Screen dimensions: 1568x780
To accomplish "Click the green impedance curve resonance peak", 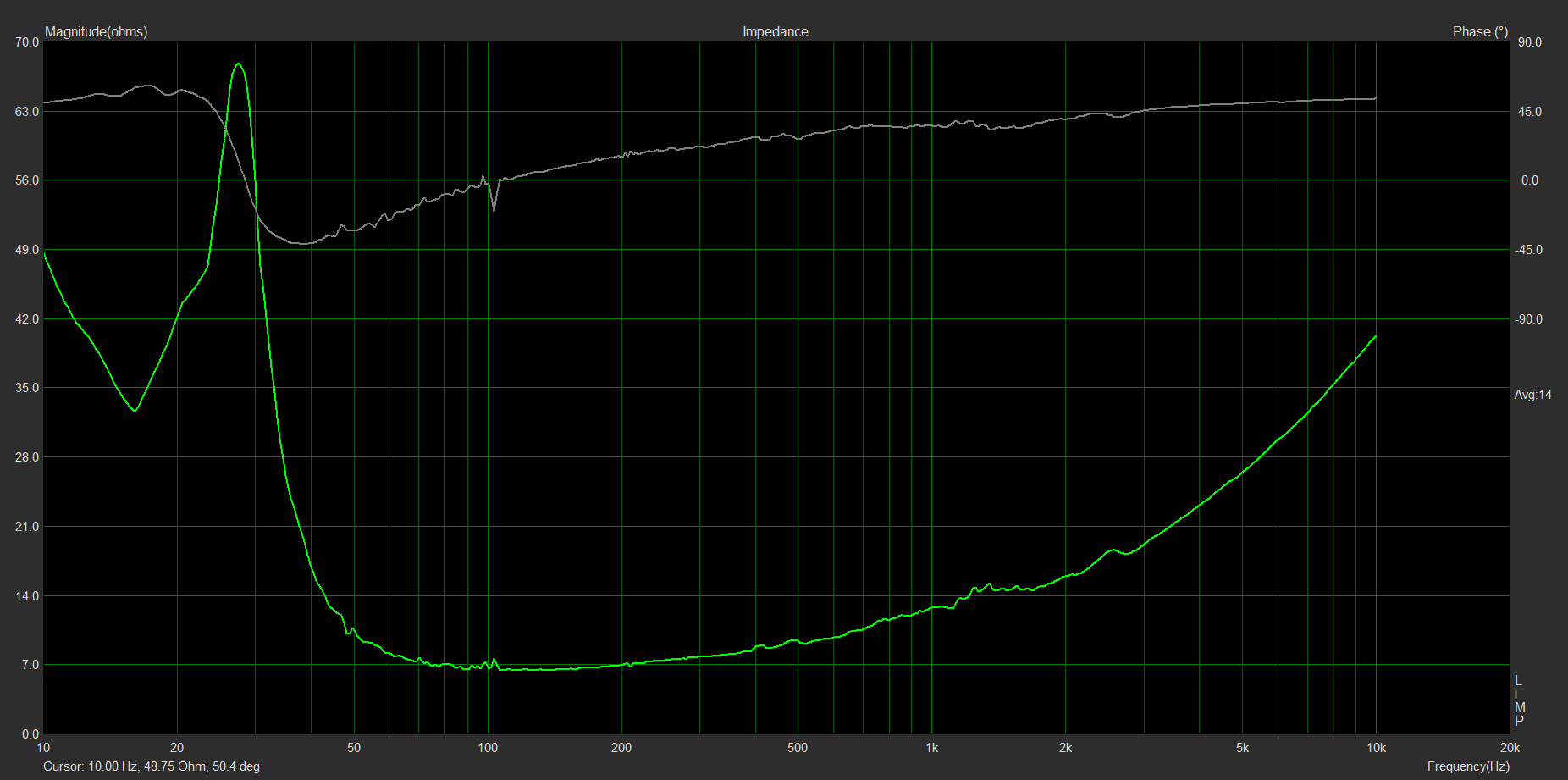I will click(x=239, y=64).
